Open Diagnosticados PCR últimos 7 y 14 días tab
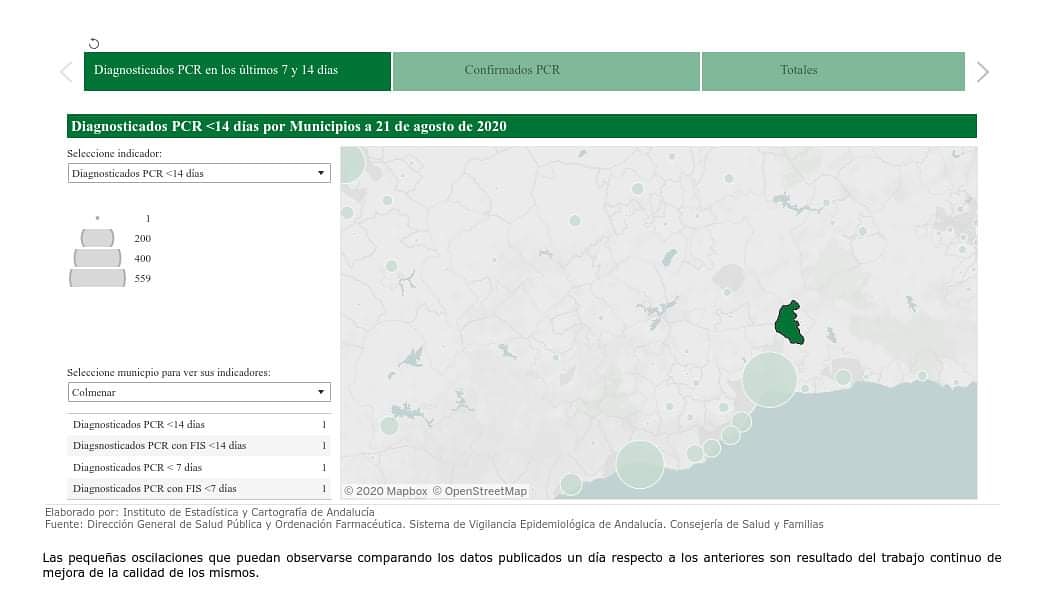 click(237, 71)
